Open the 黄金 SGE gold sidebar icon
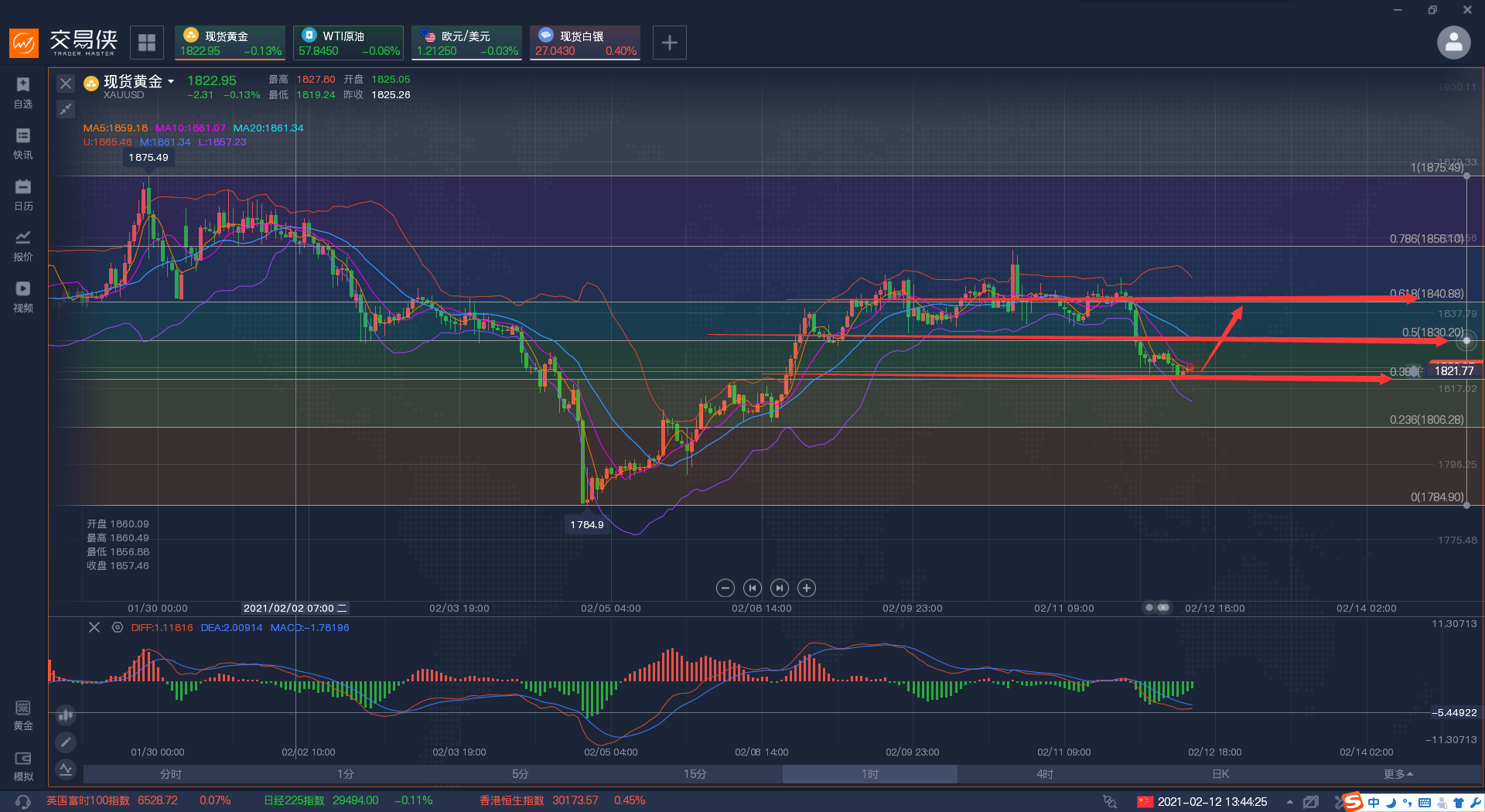1485x812 pixels. coord(23,715)
